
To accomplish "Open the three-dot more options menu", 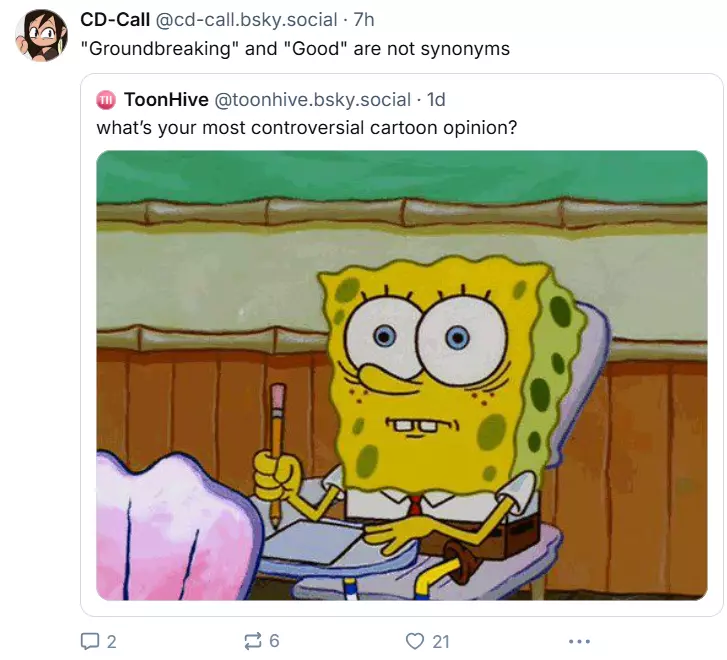I will click(579, 641).
